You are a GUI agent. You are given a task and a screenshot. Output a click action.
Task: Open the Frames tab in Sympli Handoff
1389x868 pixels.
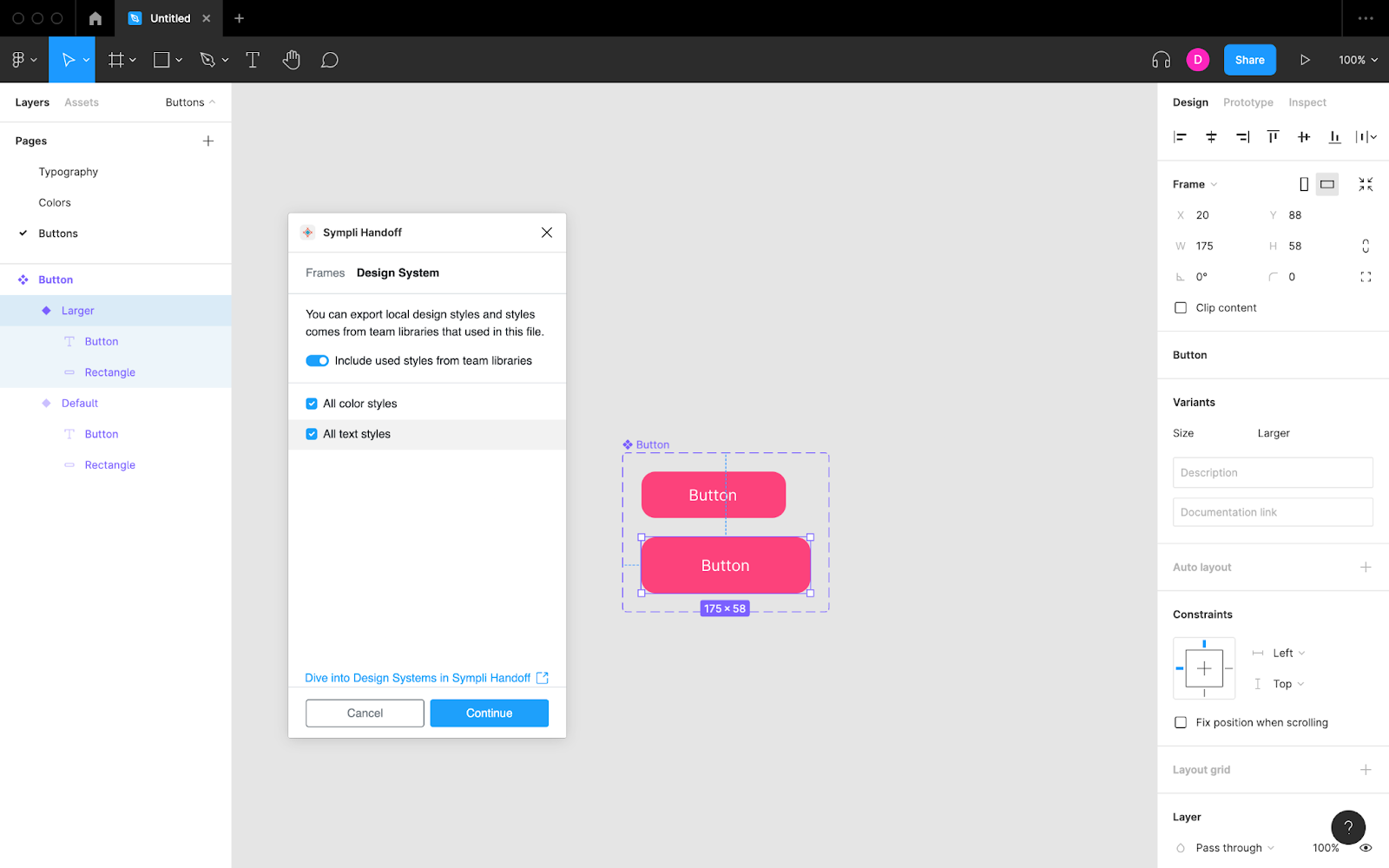click(x=325, y=273)
